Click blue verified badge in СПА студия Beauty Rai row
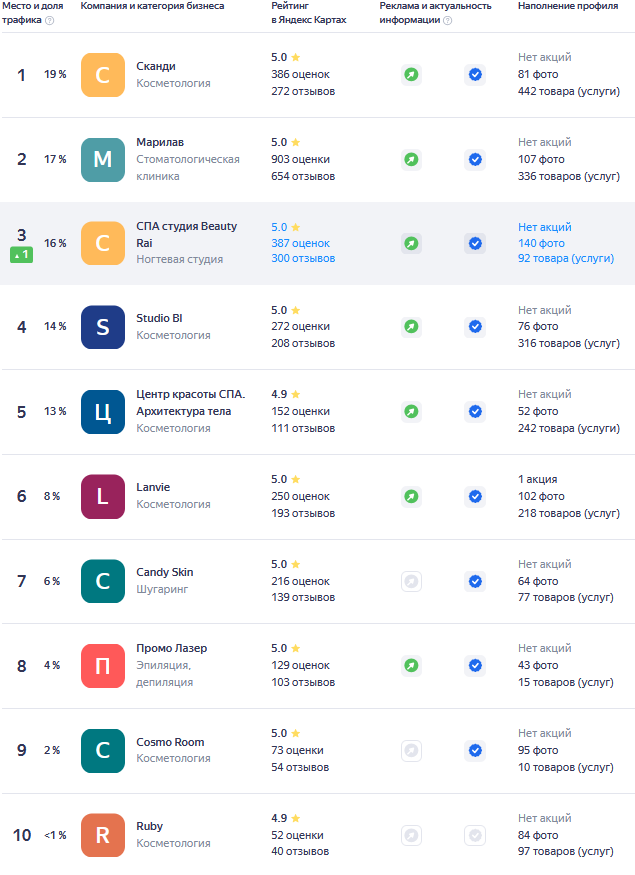635x875 pixels. (475, 243)
